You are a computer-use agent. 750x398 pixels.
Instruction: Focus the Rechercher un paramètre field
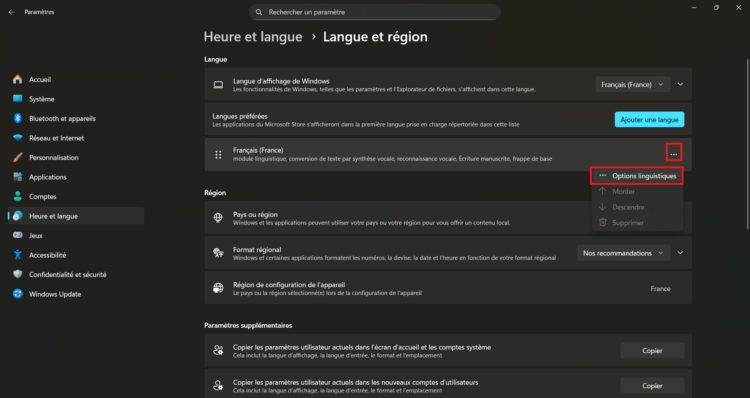(375, 12)
